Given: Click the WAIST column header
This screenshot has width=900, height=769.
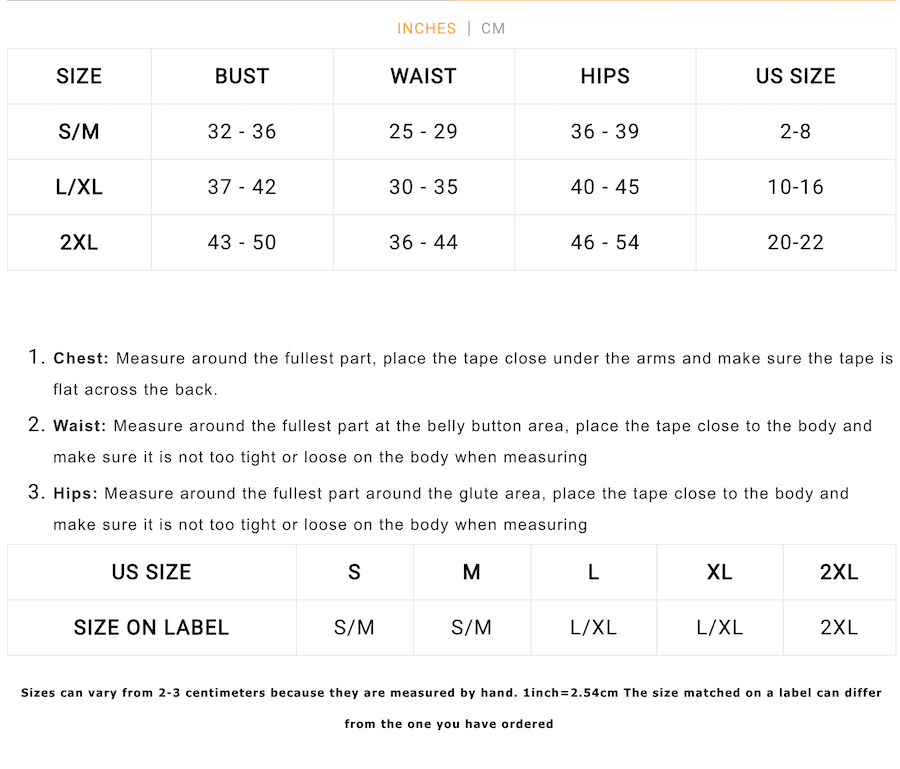Looking at the screenshot, I should [x=423, y=76].
